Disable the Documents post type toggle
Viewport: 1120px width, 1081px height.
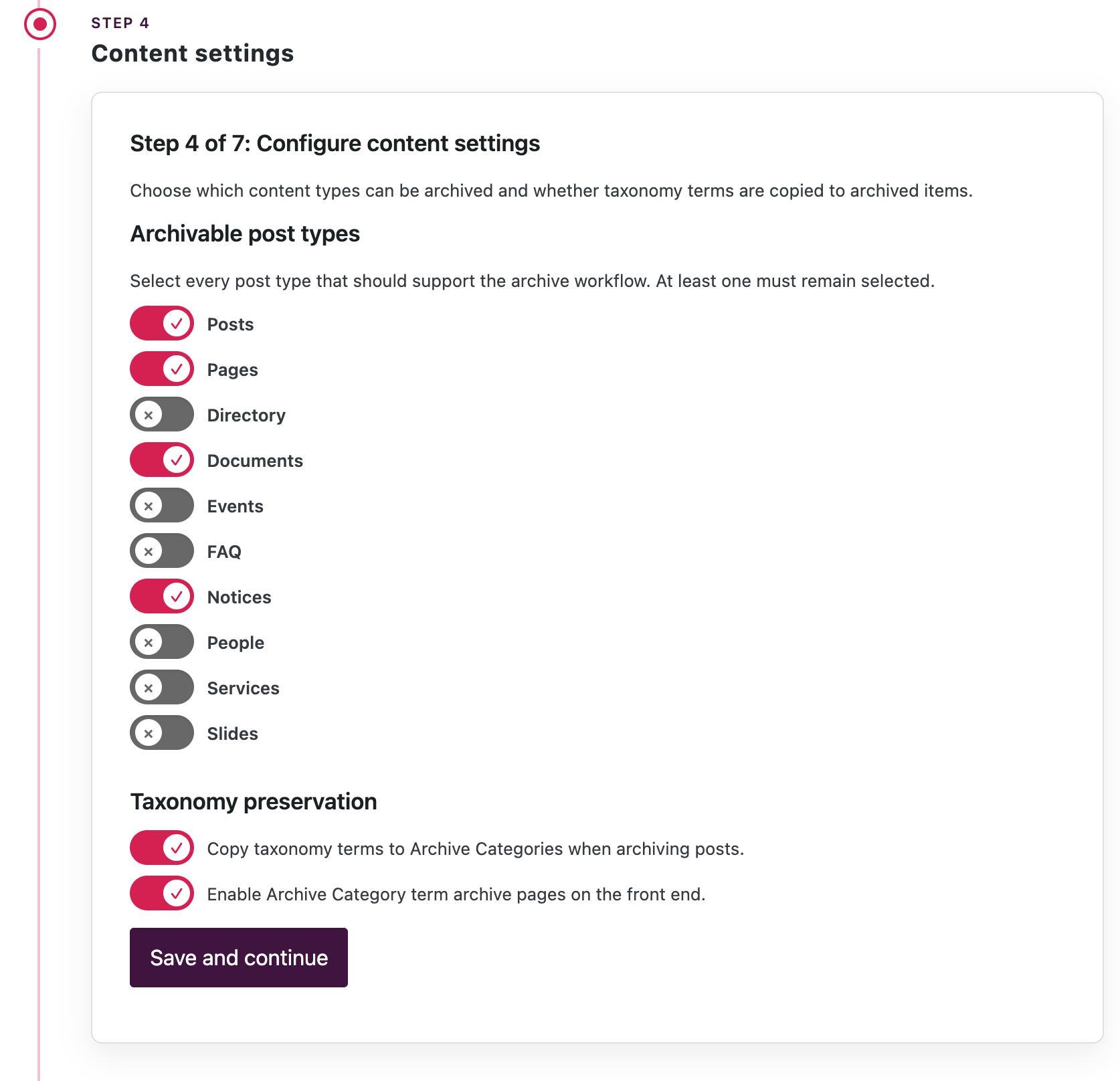coord(161,460)
